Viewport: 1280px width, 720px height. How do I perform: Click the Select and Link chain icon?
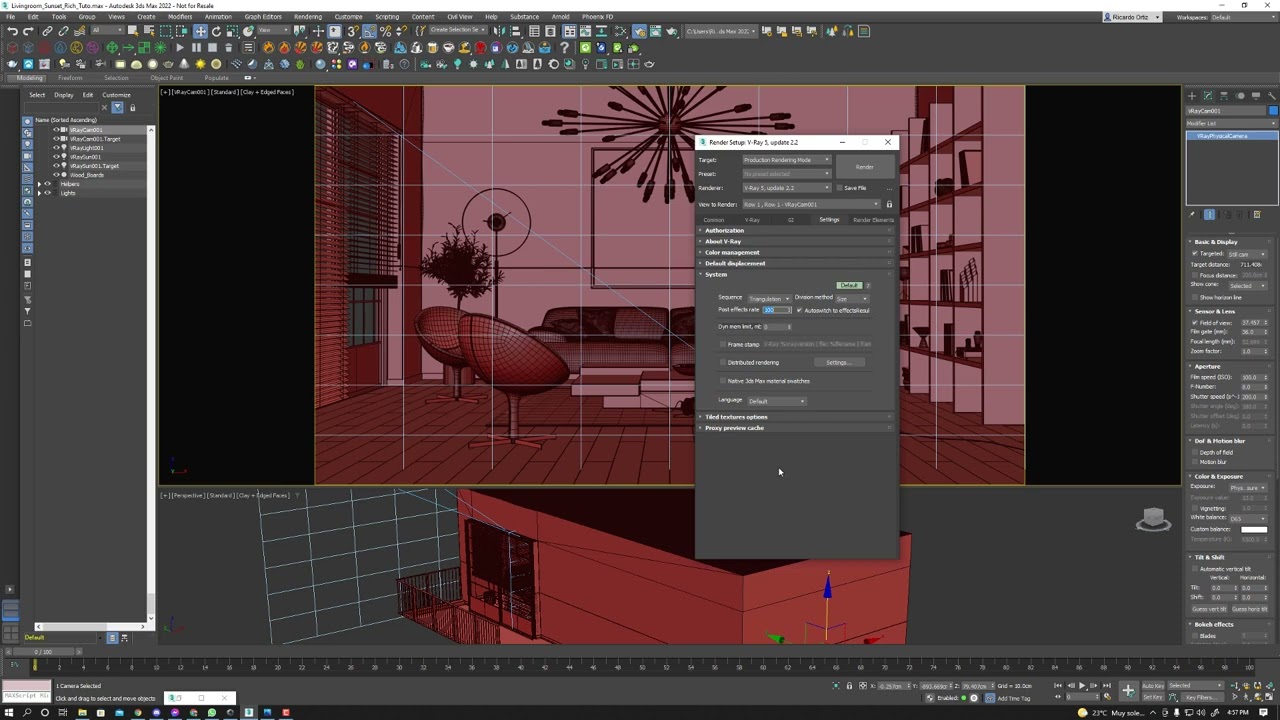(47, 31)
